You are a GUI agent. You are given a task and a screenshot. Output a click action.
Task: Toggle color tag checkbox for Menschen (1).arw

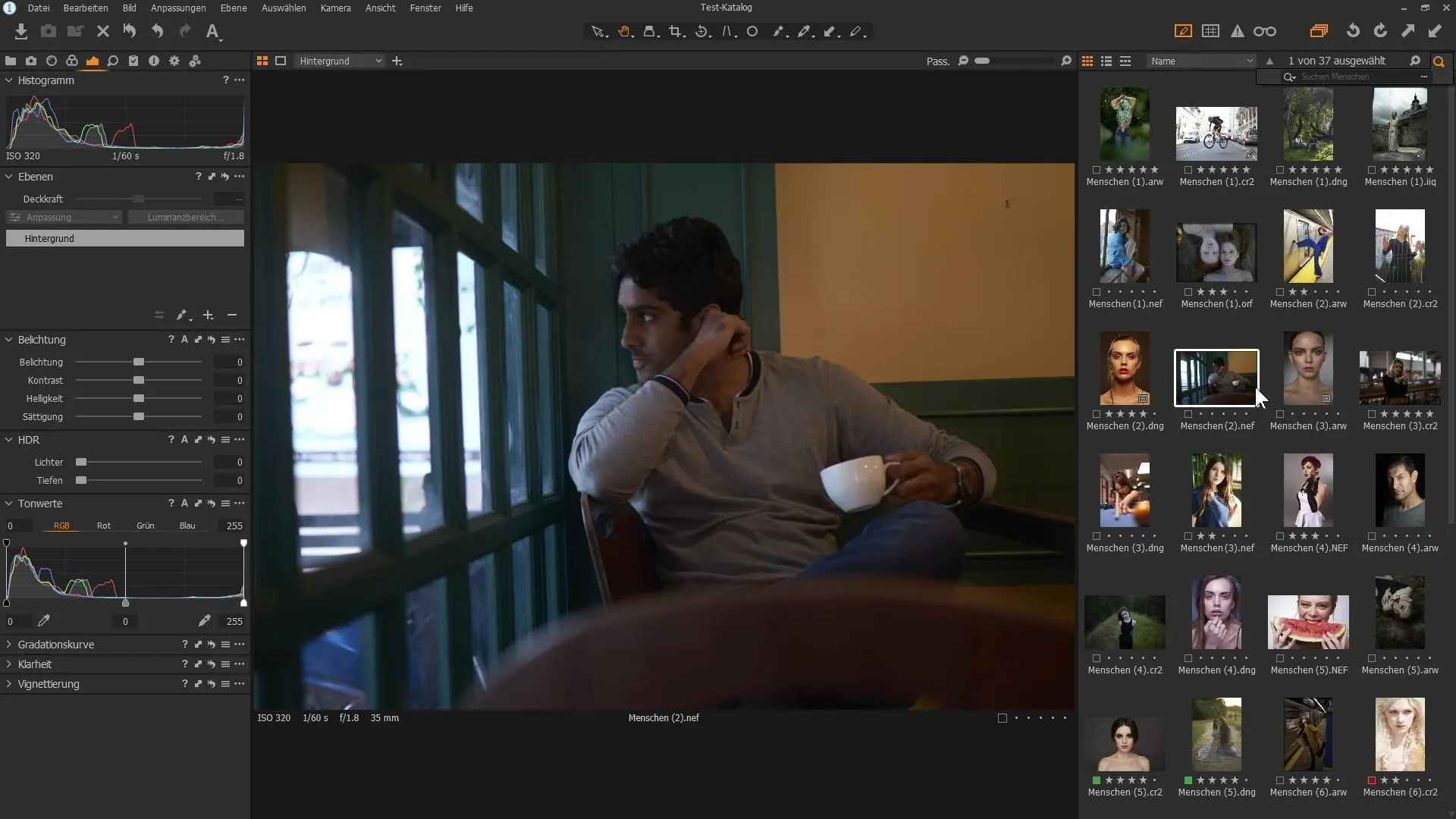click(1097, 170)
